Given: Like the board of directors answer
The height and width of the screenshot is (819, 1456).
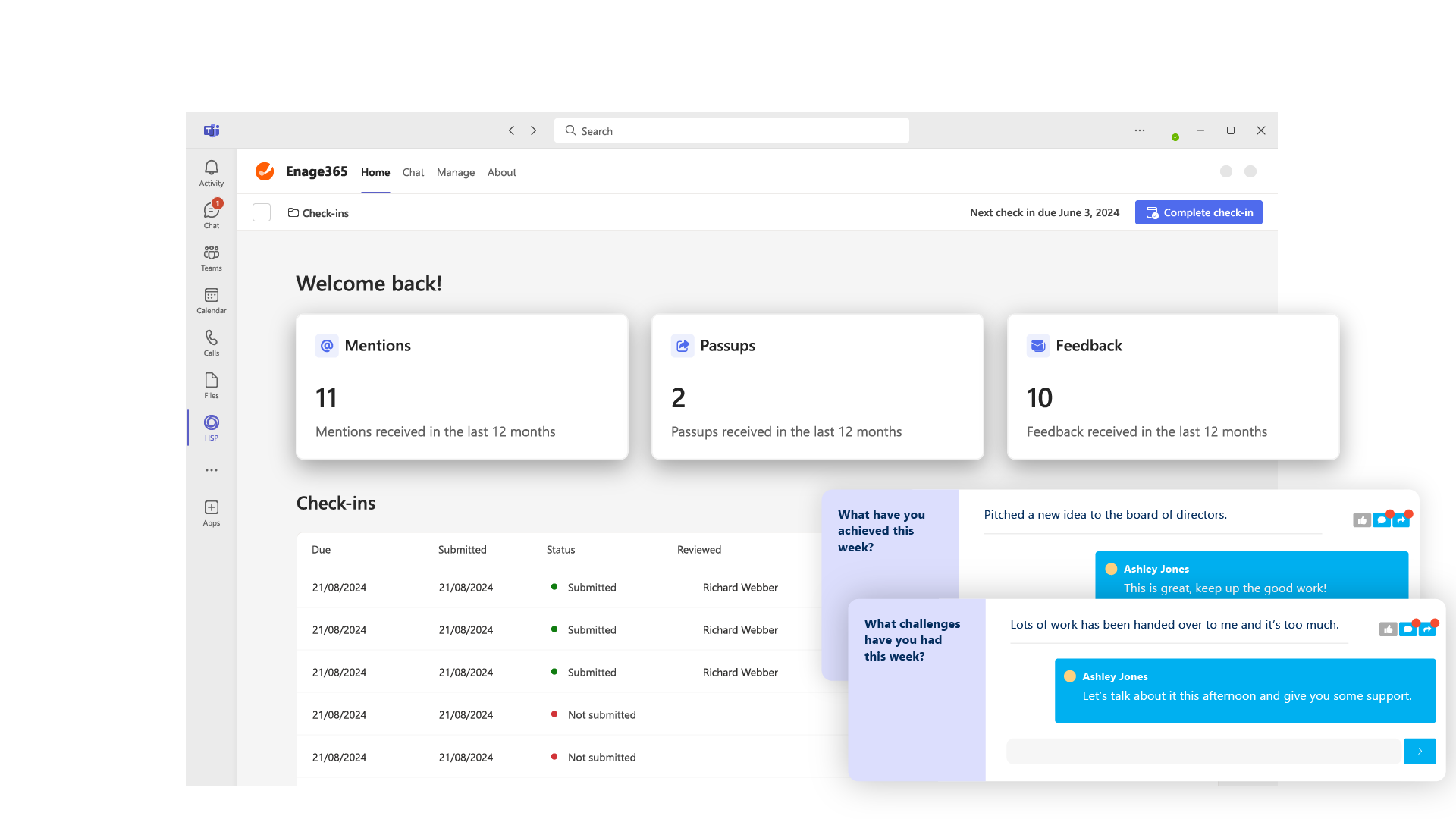Looking at the screenshot, I should tap(1362, 520).
